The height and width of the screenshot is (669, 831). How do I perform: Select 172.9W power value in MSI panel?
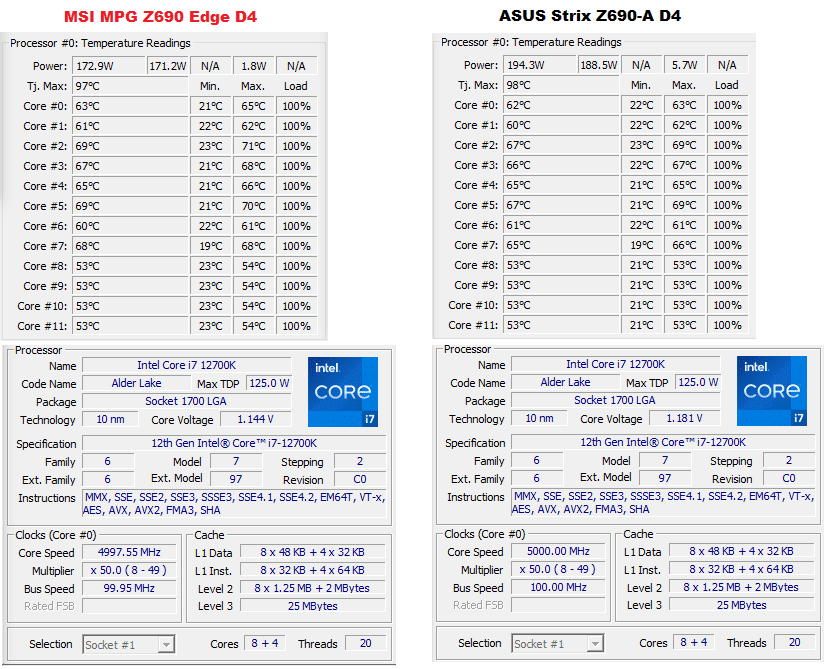coord(109,66)
